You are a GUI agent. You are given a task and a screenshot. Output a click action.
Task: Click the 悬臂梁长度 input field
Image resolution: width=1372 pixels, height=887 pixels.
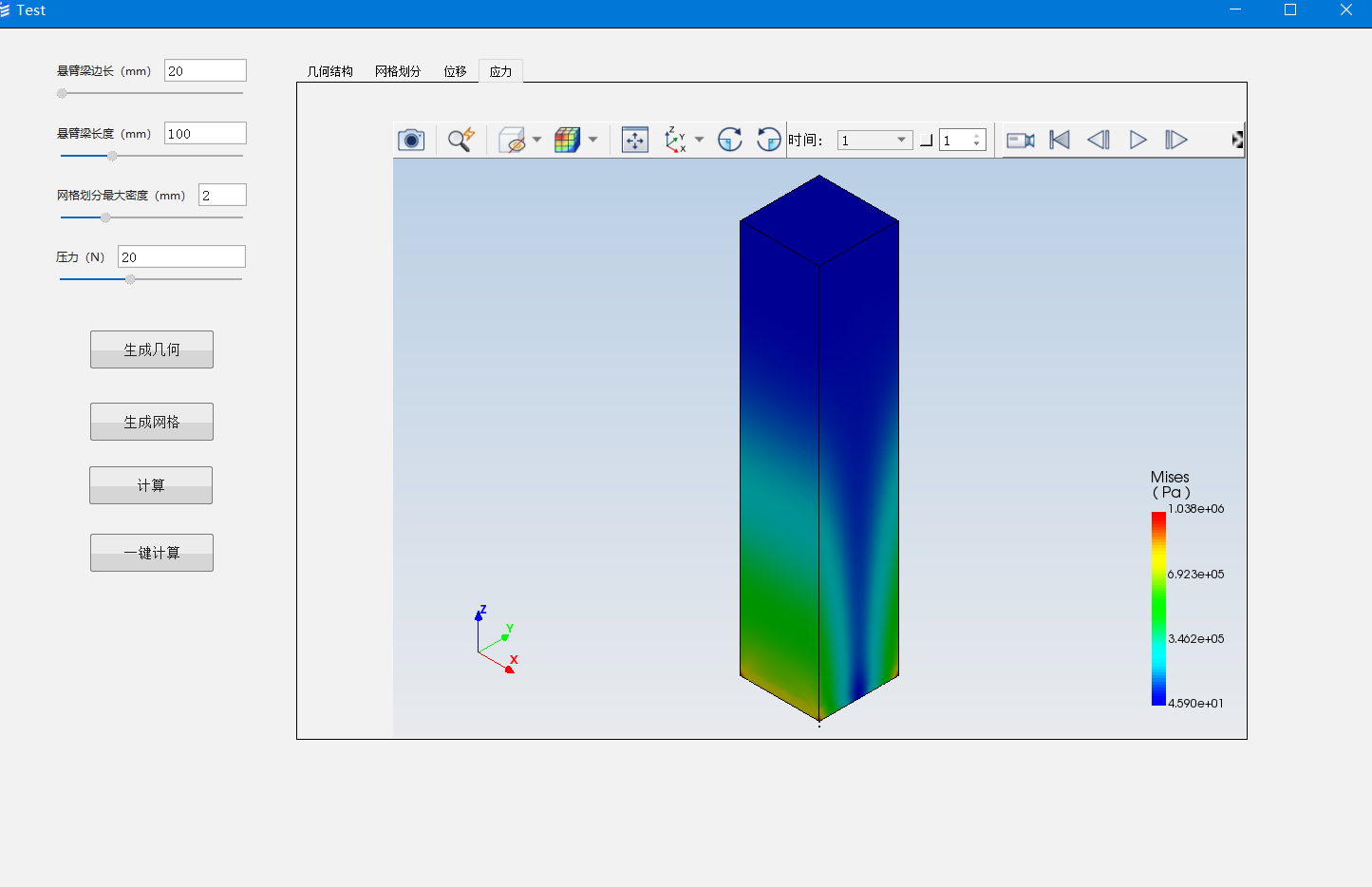[x=205, y=133]
